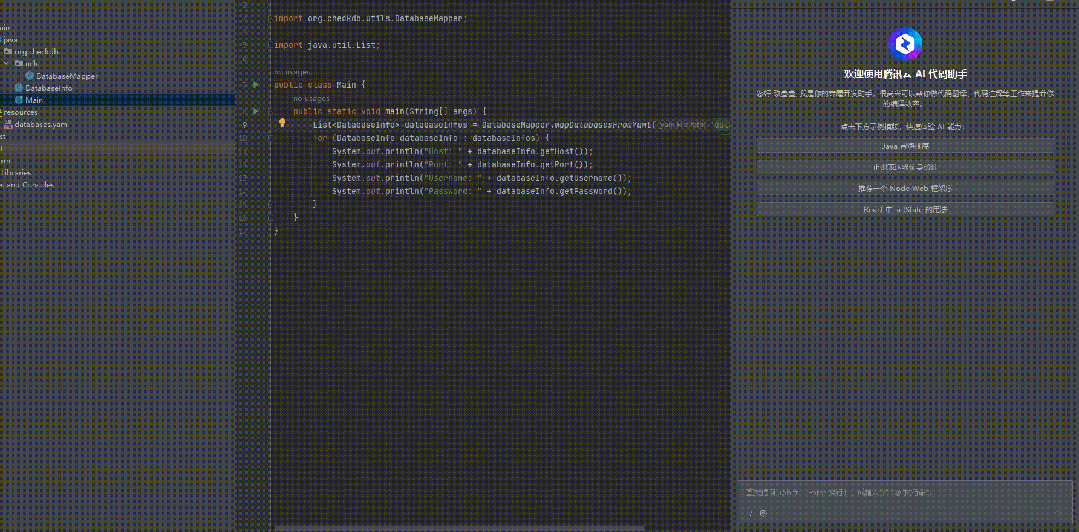
Task: Click the 'import org.checkdb.utils.DatabaseMapper' line
Action: tap(371, 18)
